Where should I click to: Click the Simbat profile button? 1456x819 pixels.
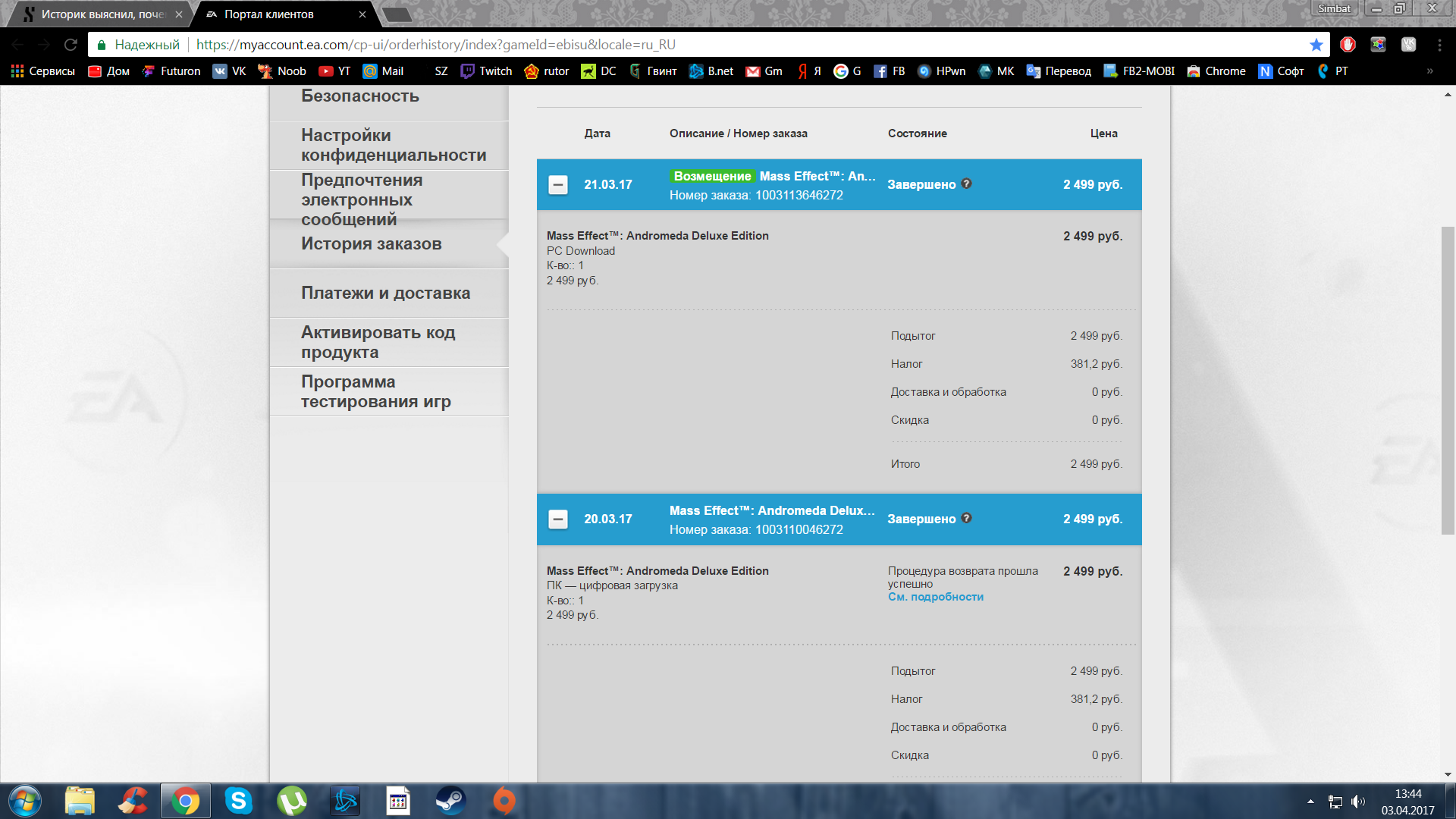pyautogui.click(x=1334, y=8)
